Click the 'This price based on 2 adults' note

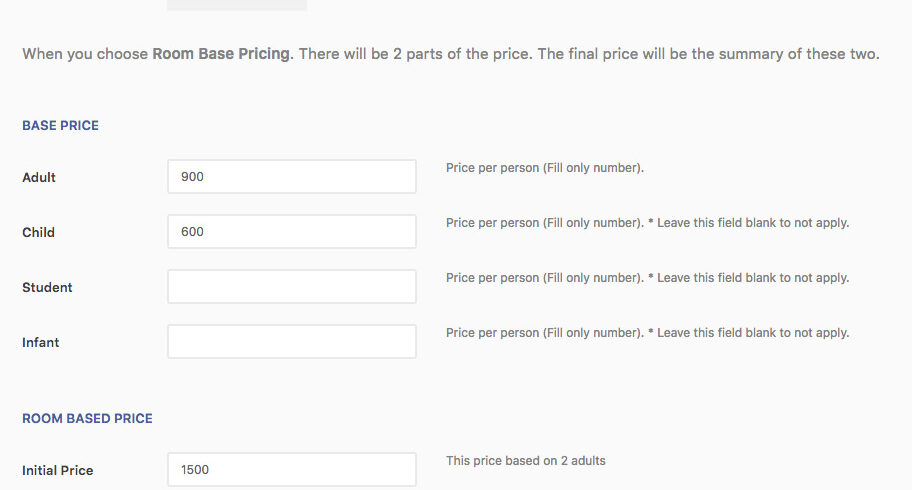526,461
